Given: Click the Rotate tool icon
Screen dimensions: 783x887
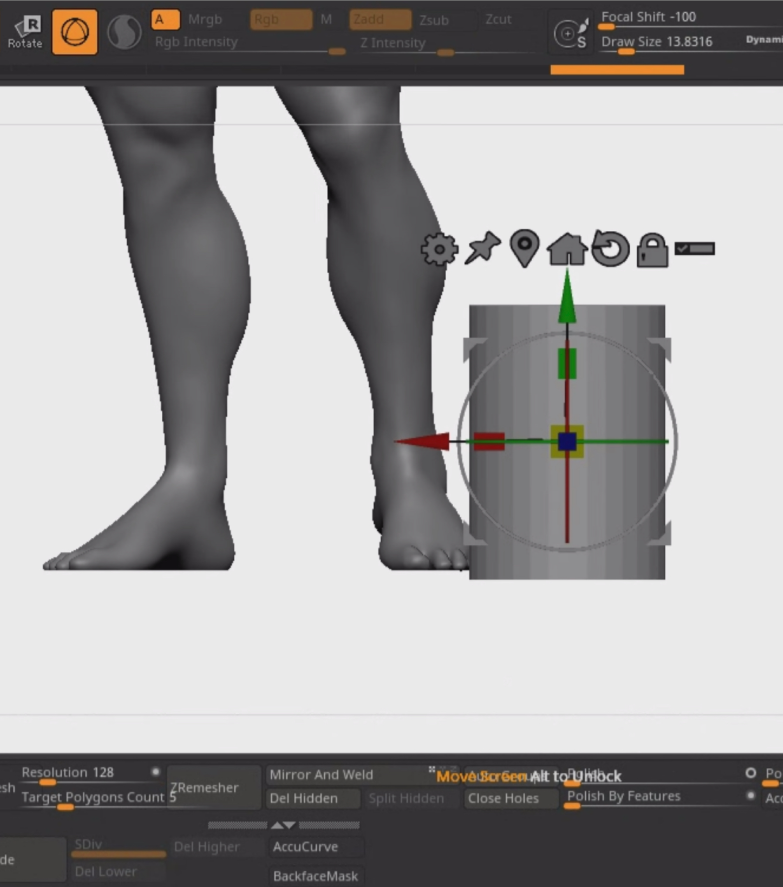Looking at the screenshot, I should (x=25, y=32).
